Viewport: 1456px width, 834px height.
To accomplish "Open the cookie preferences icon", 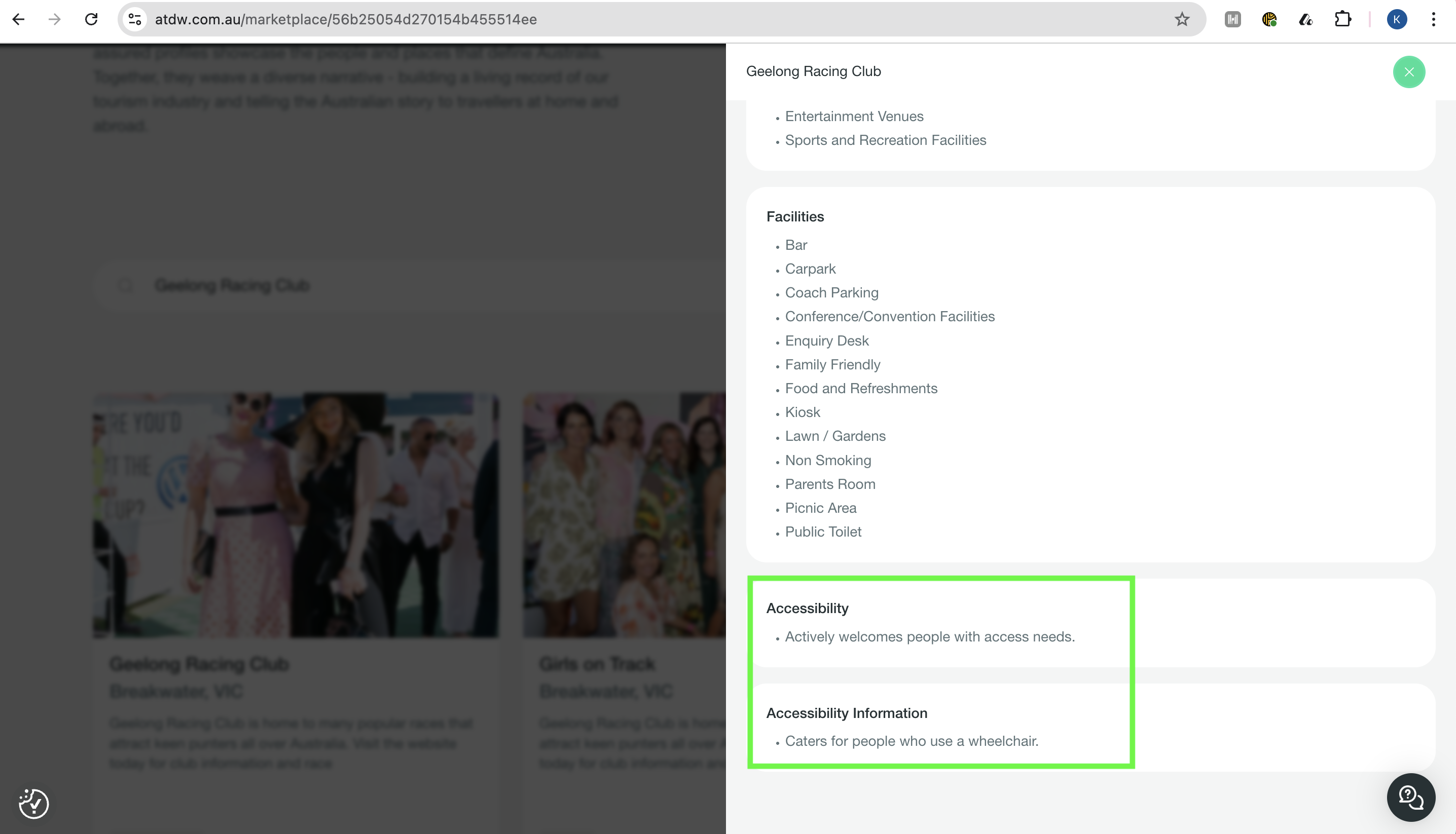I will tap(34, 803).
